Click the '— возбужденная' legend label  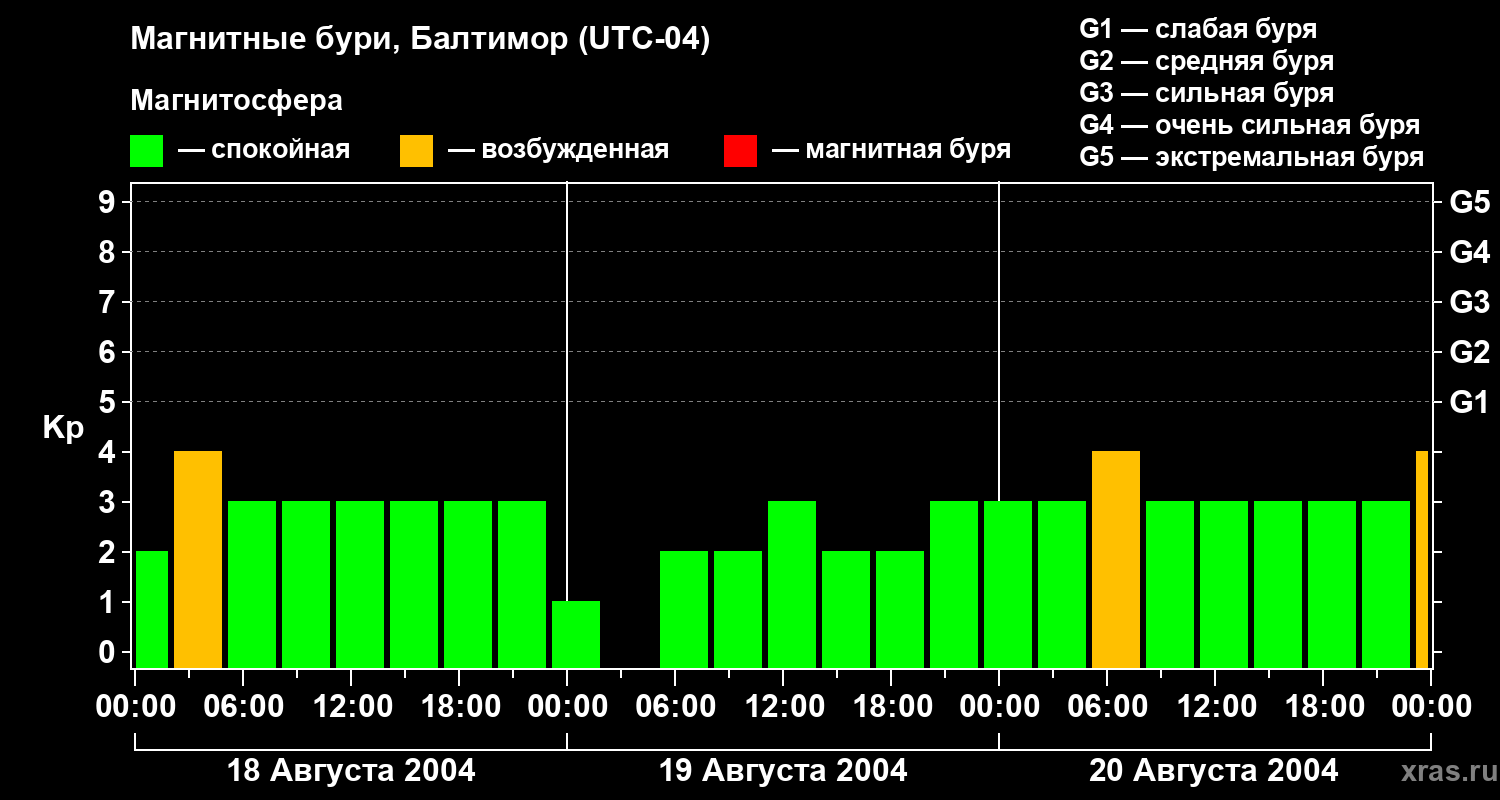tap(558, 151)
